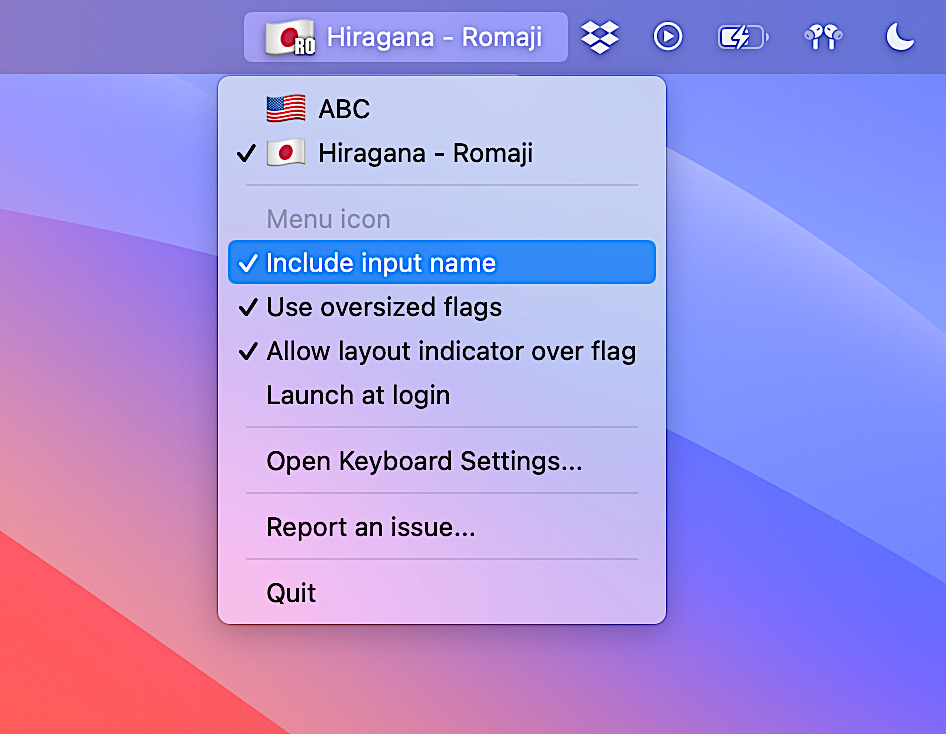The image size is (946, 734).
Task: Quit the application
Action: pyautogui.click(x=290, y=592)
